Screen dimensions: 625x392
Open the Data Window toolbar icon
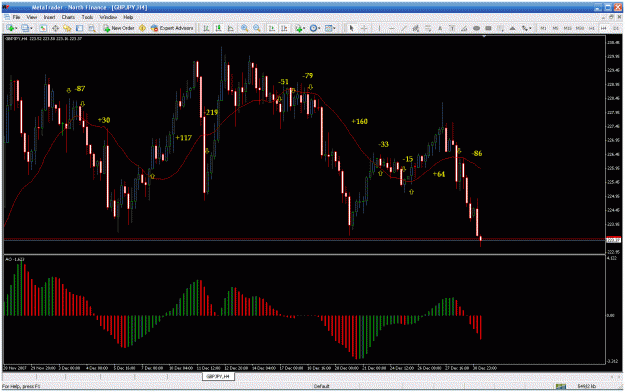[x=55, y=28]
